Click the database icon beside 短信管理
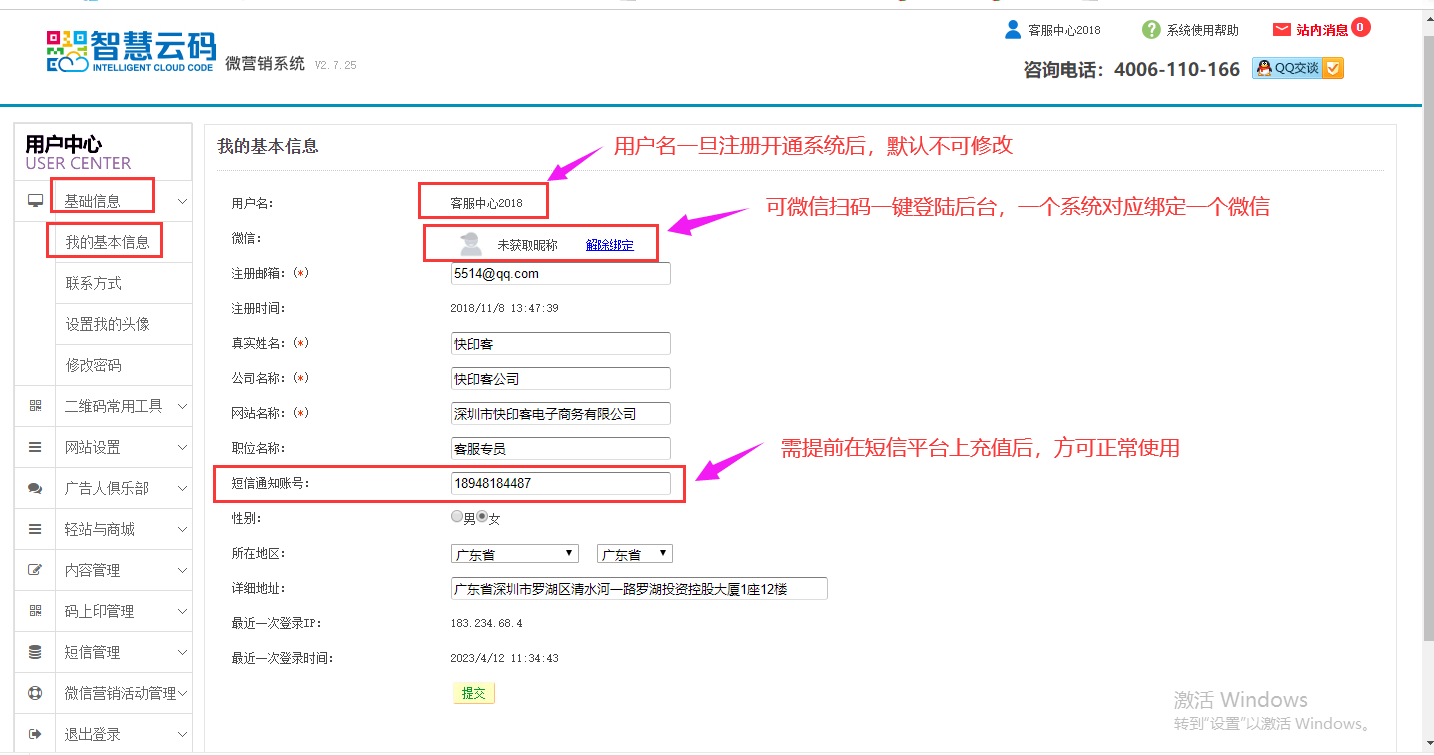 (x=36, y=652)
